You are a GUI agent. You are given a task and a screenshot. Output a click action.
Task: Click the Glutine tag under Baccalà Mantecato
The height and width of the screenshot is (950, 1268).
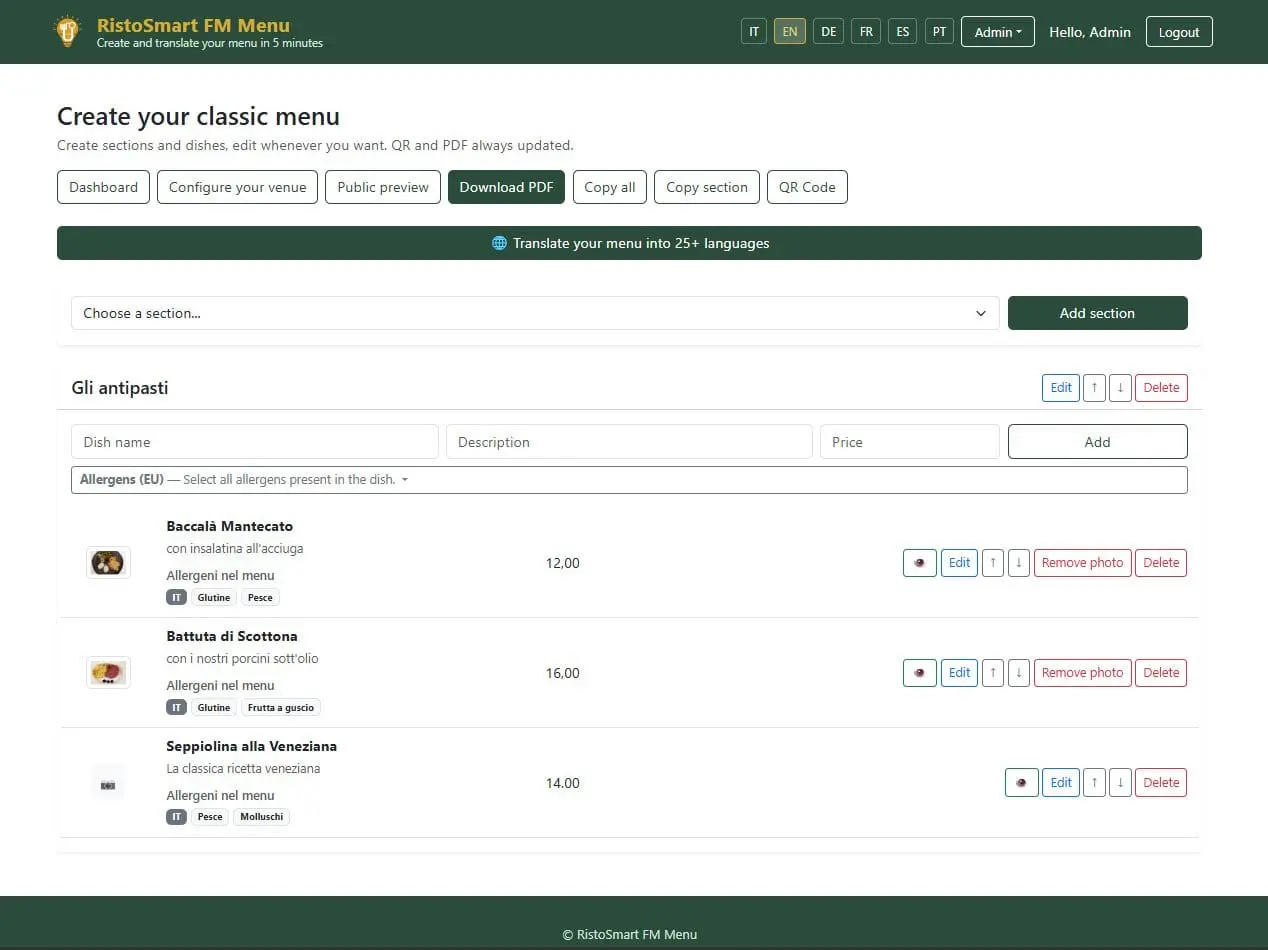pyautogui.click(x=214, y=597)
